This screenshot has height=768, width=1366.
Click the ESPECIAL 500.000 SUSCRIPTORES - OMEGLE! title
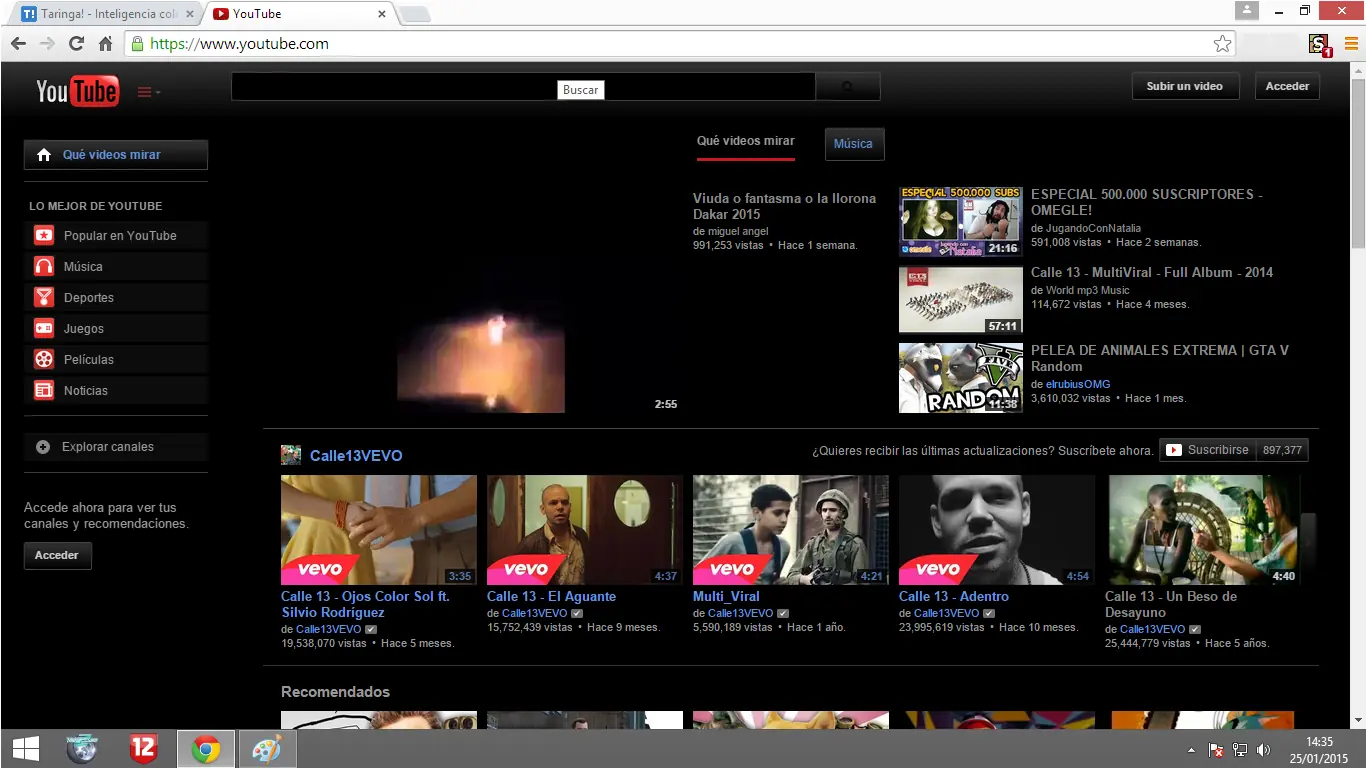1146,202
